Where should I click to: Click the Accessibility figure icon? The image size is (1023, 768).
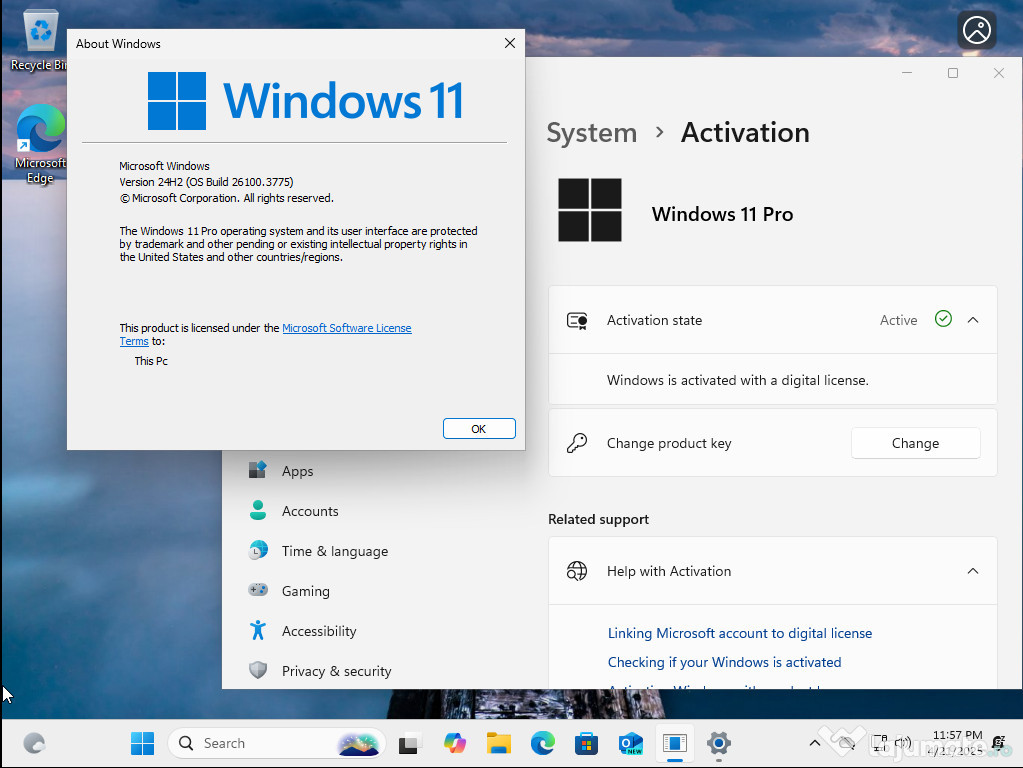pyautogui.click(x=258, y=630)
